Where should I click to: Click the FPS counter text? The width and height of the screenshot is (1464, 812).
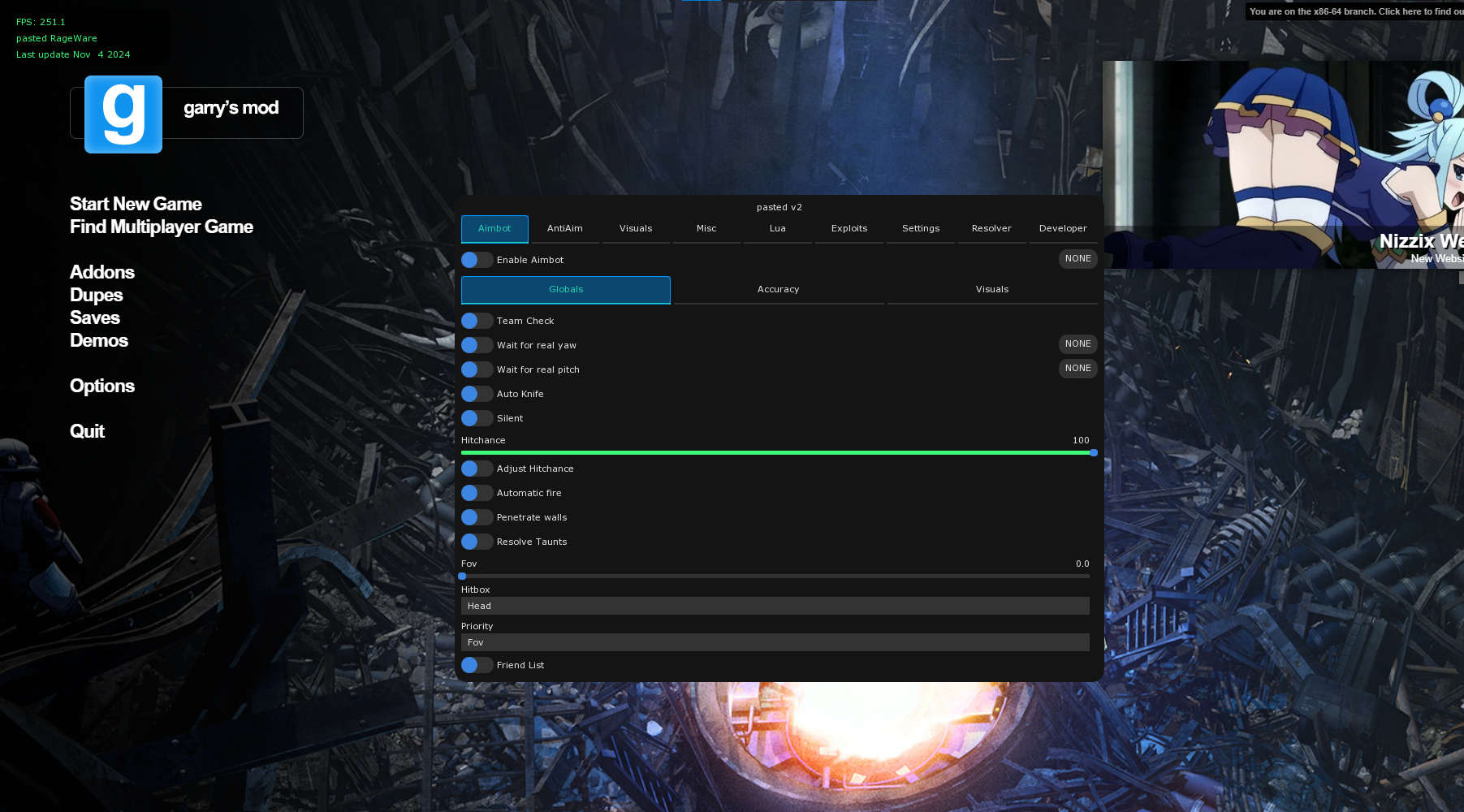point(41,22)
